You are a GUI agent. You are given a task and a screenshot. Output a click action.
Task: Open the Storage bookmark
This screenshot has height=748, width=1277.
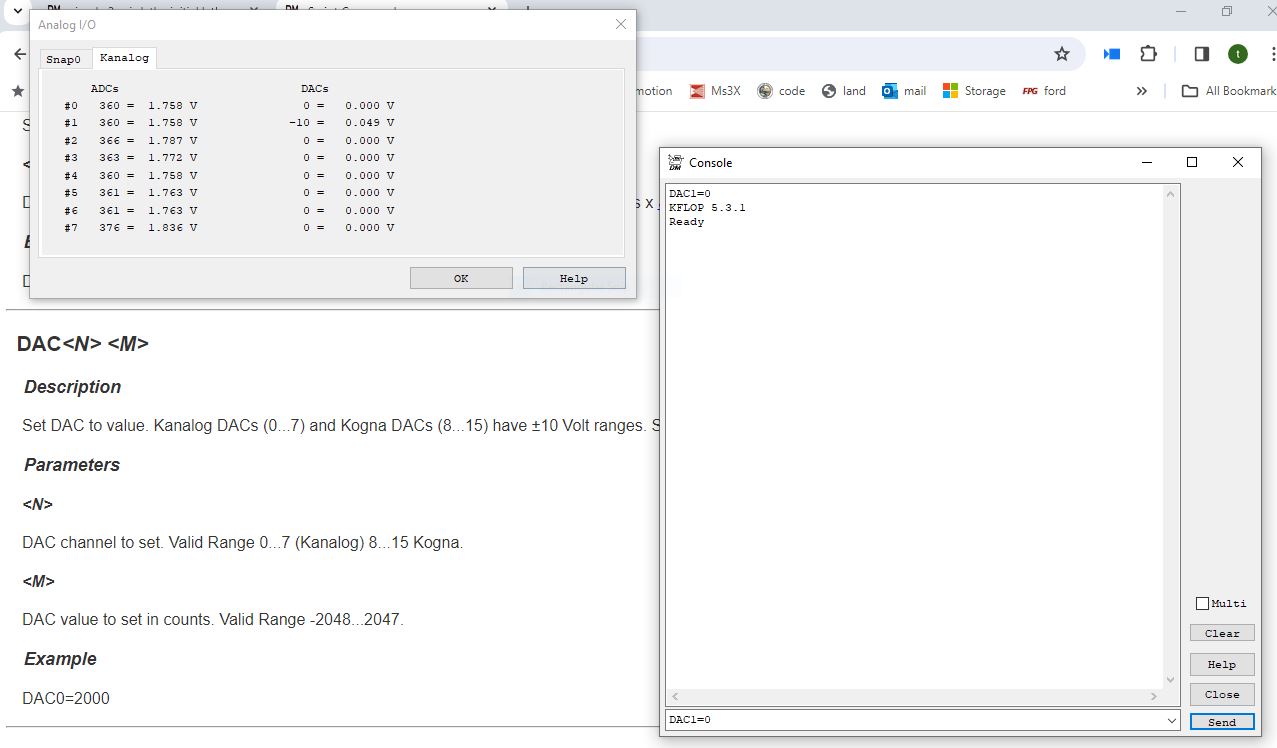coord(974,91)
